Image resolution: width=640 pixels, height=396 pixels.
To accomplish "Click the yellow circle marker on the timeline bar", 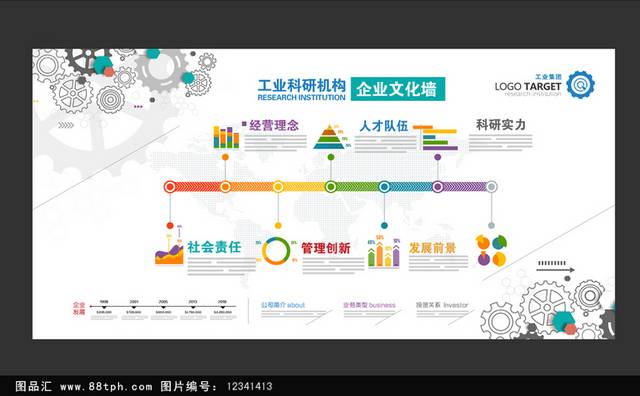I will click(x=278, y=187).
